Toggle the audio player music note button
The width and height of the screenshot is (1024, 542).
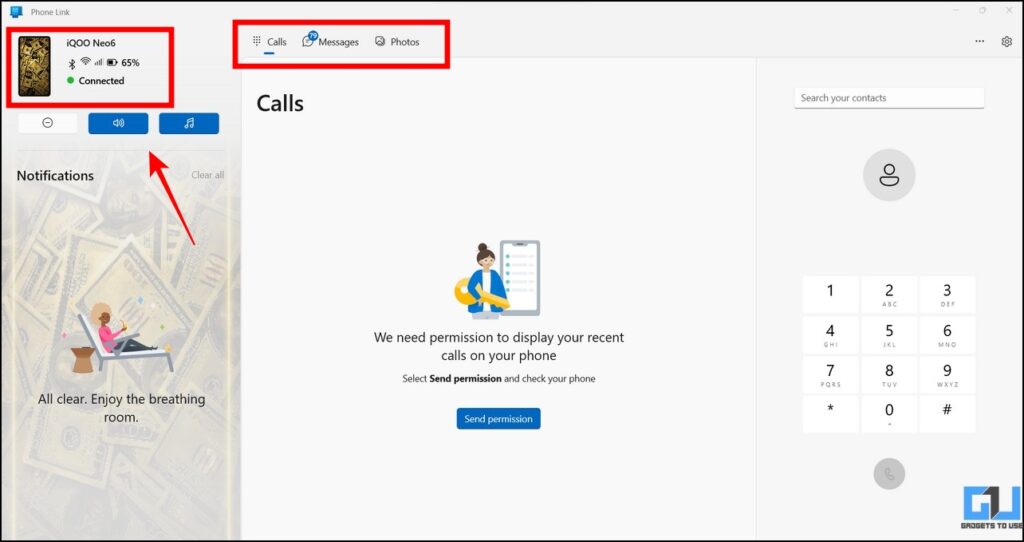(x=188, y=123)
